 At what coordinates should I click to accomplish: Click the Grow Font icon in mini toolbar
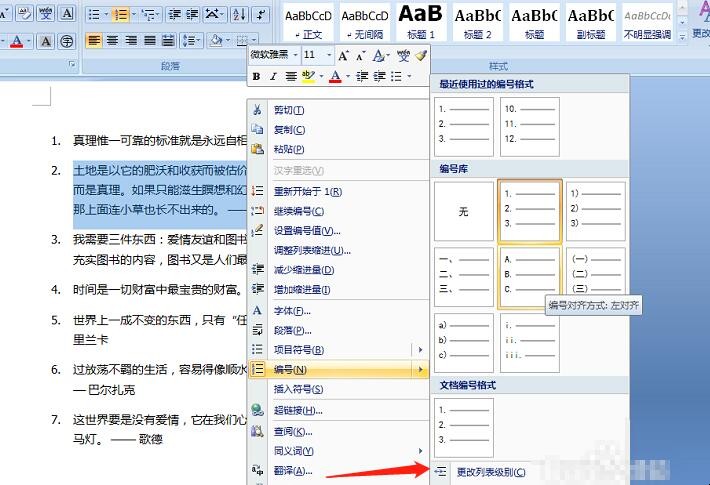click(x=344, y=56)
